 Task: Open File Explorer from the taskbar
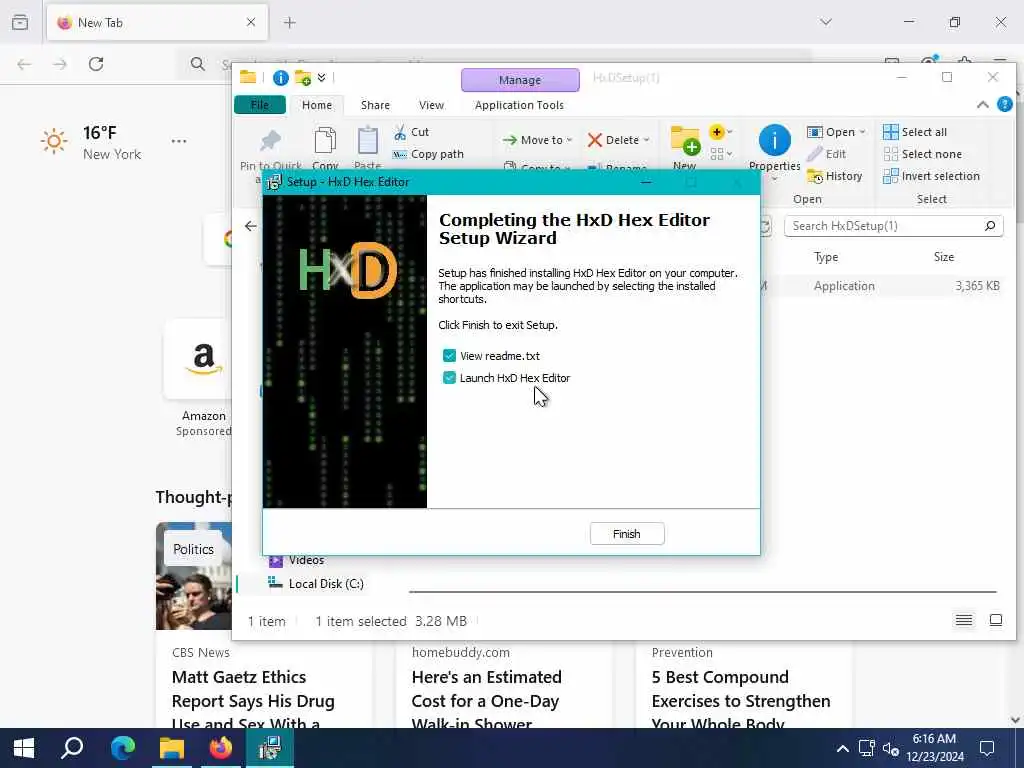click(x=172, y=748)
